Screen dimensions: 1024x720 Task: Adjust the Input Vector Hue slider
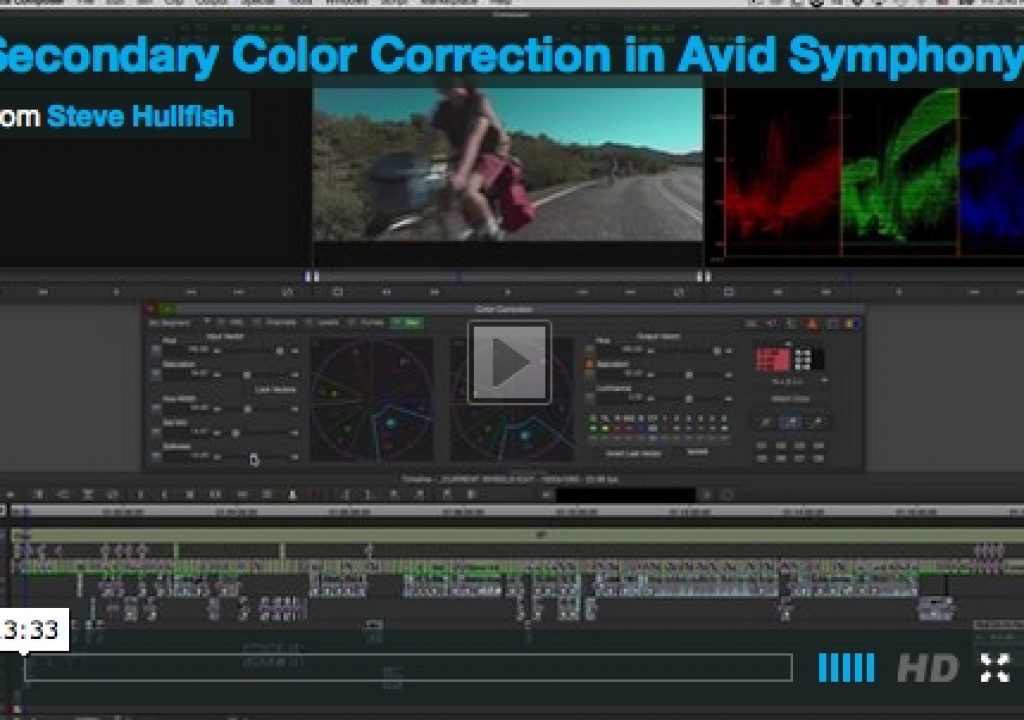[x=256, y=351]
